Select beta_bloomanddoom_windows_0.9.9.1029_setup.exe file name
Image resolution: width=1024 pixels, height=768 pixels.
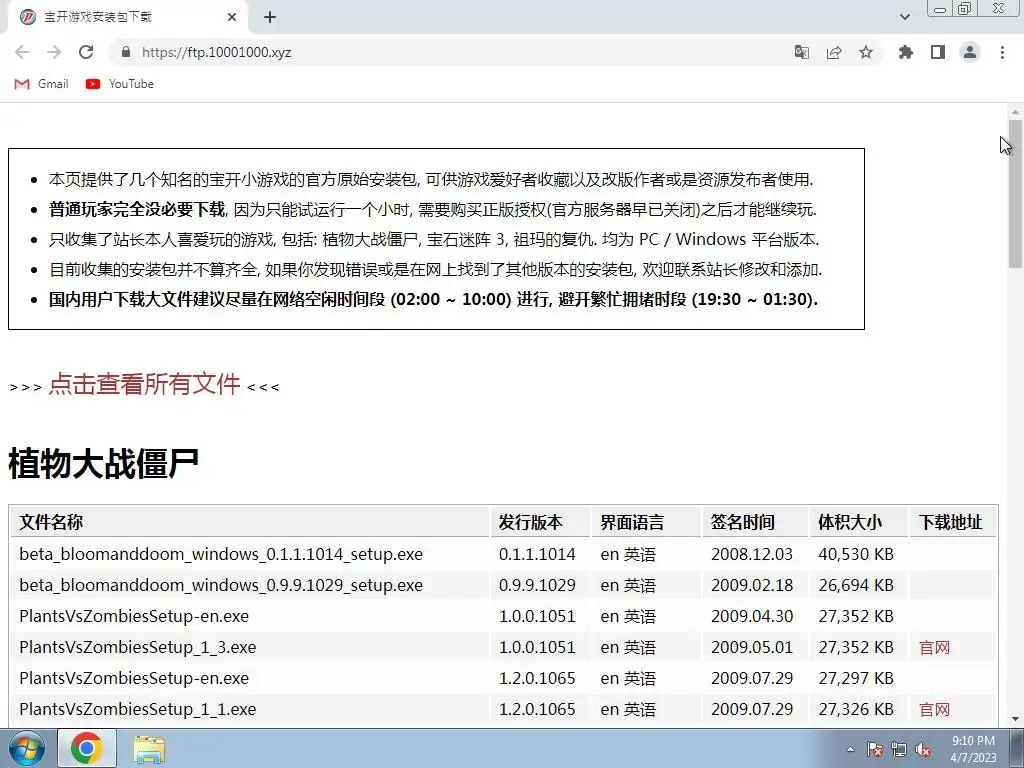221,585
